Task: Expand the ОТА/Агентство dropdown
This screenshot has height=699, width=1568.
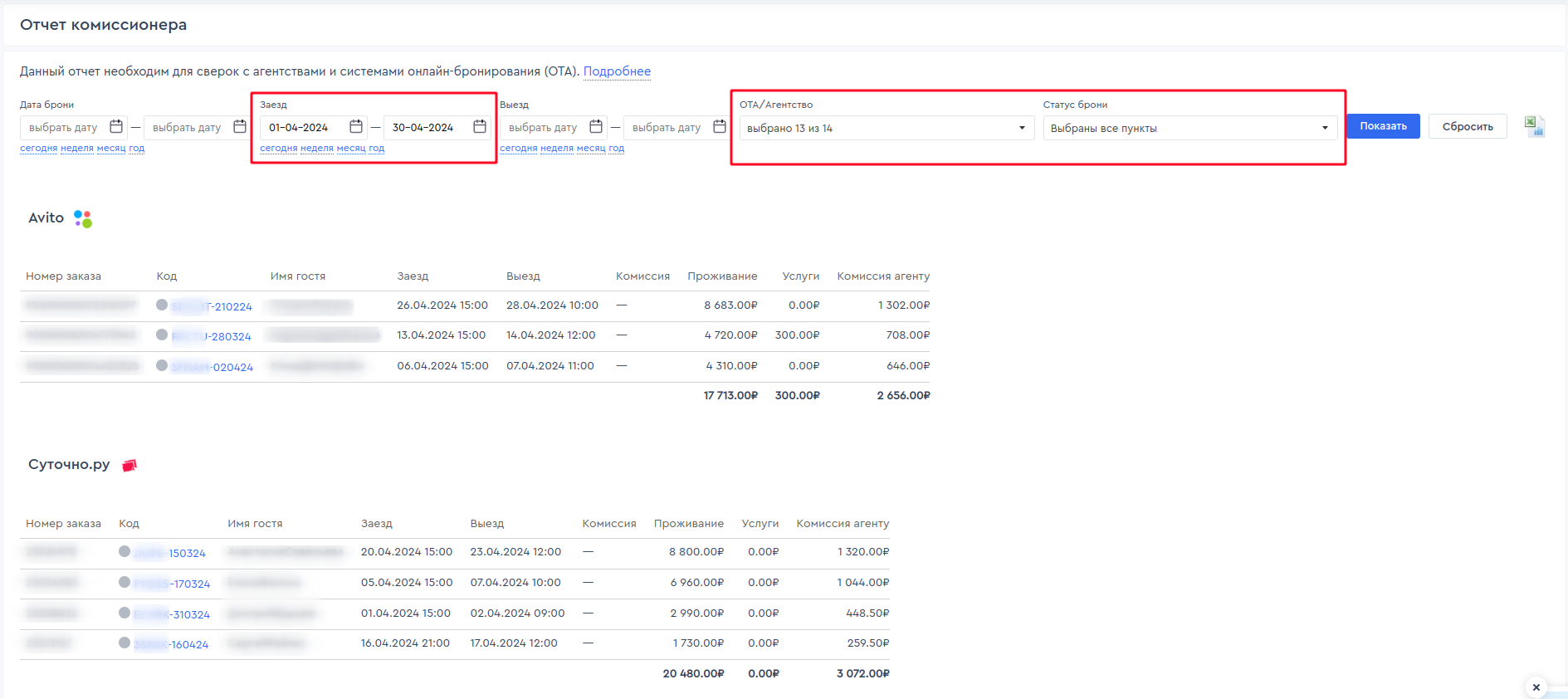Action: pos(886,128)
